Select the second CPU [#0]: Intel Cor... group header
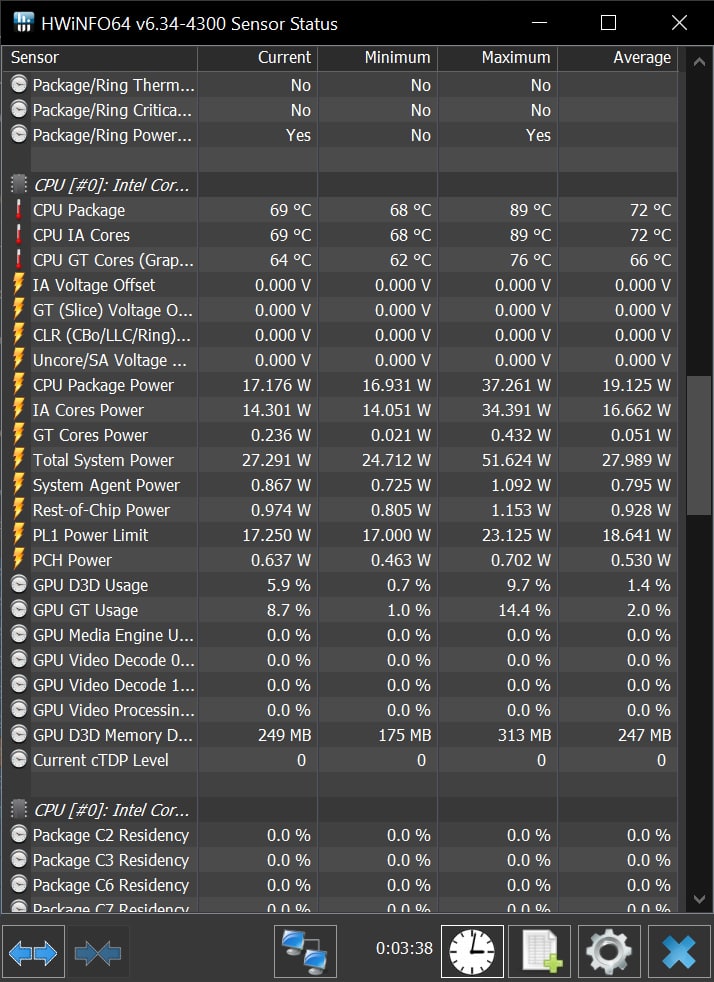Viewport: 714px width, 982px height. 111,810
